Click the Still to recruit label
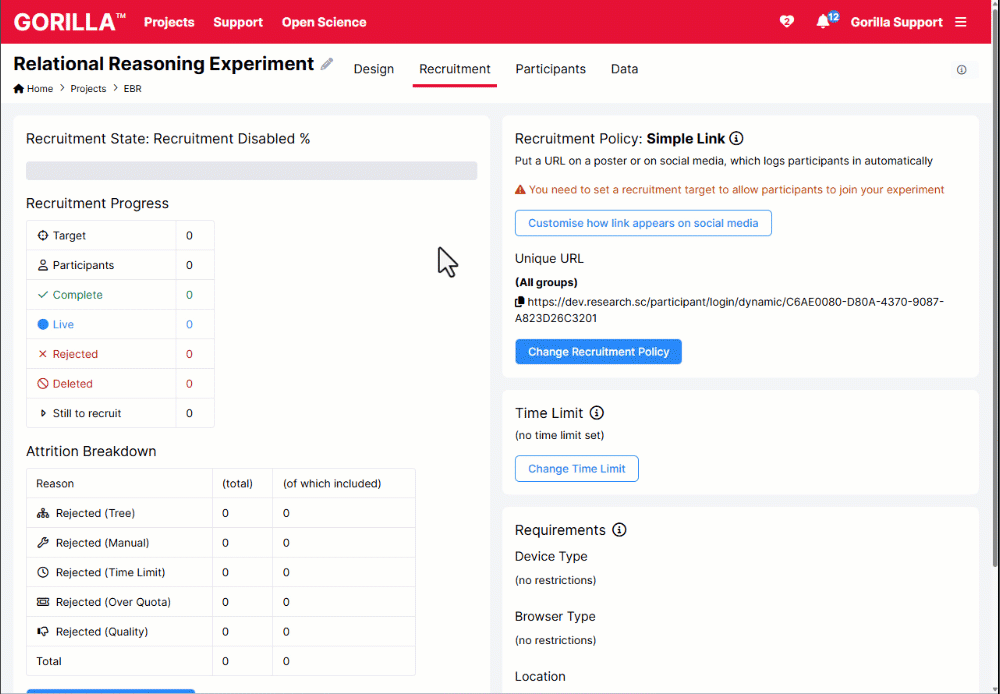Viewport: 1000px width, 694px height. point(87,413)
